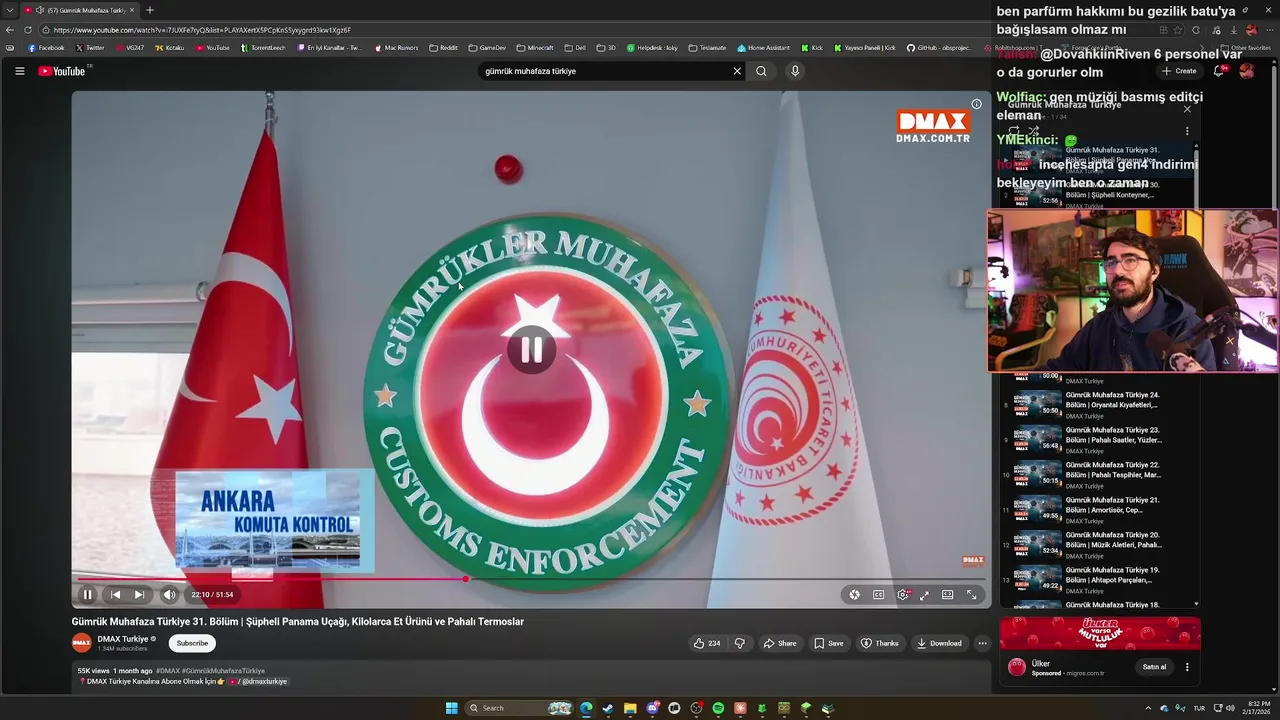Open more actions three-dot menu
1280x720 pixels.
pyautogui.click(x=983, y=643)
